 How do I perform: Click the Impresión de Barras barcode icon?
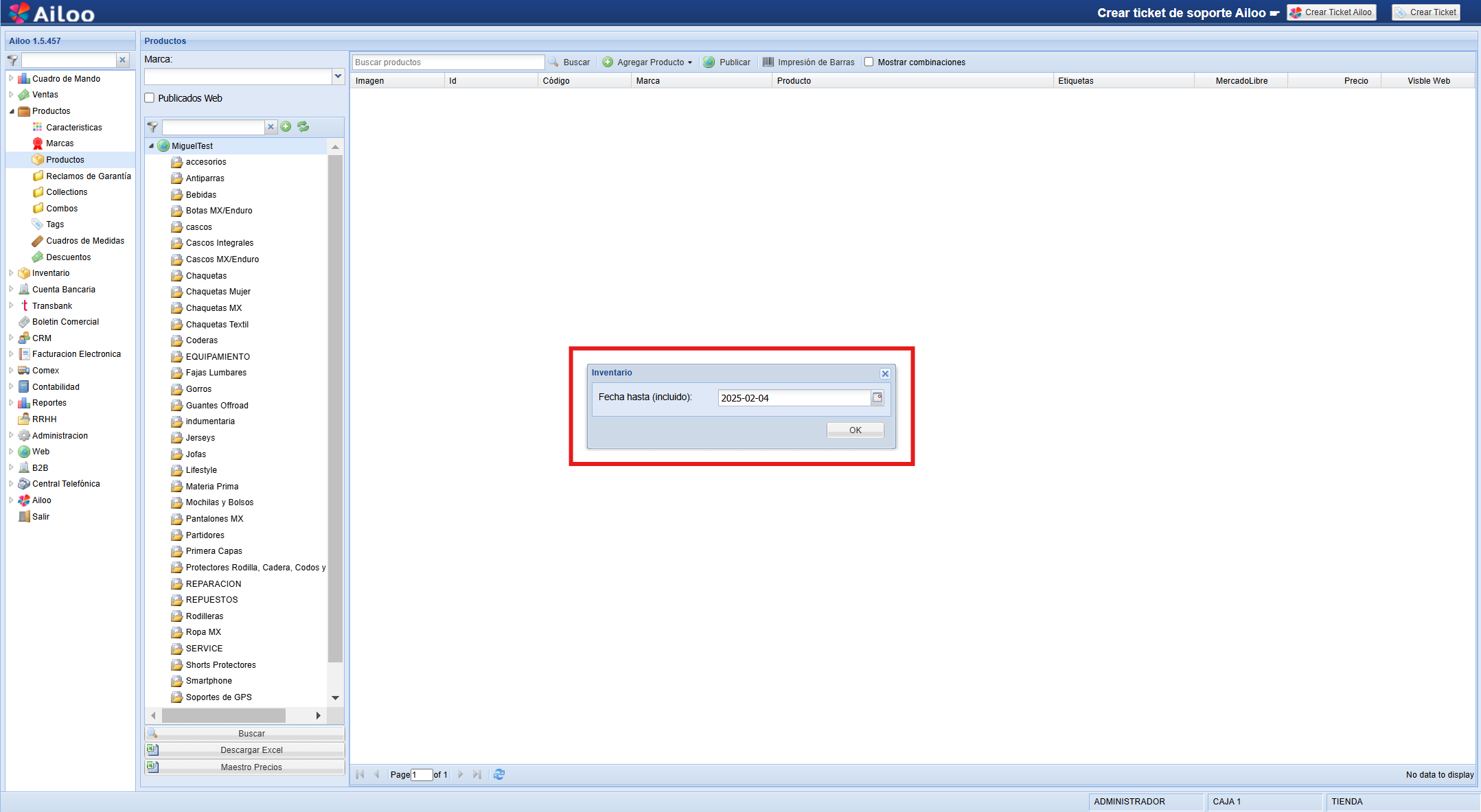pos(768,62)
